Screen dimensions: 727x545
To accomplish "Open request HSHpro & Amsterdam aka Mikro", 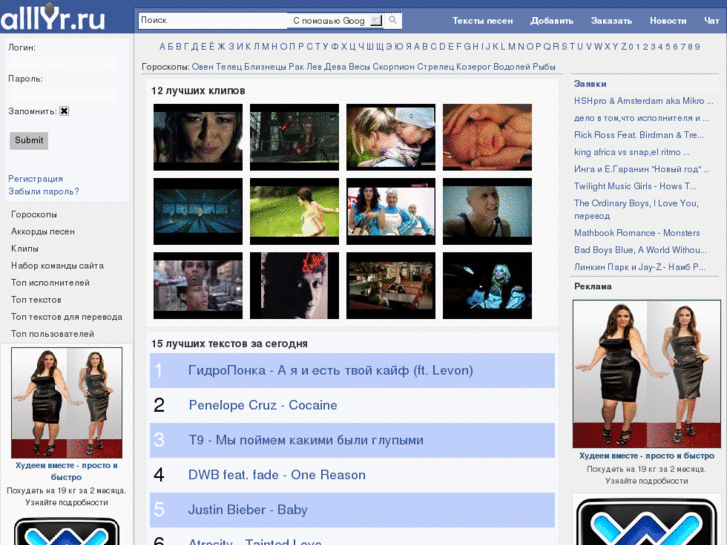I will pos(644,101).
